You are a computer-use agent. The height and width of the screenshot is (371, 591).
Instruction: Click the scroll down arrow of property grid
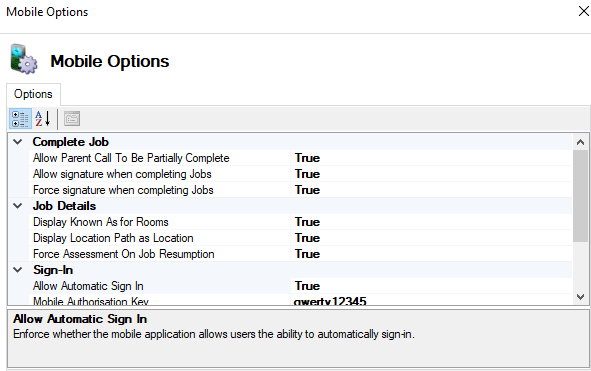[x=580, y=297]
